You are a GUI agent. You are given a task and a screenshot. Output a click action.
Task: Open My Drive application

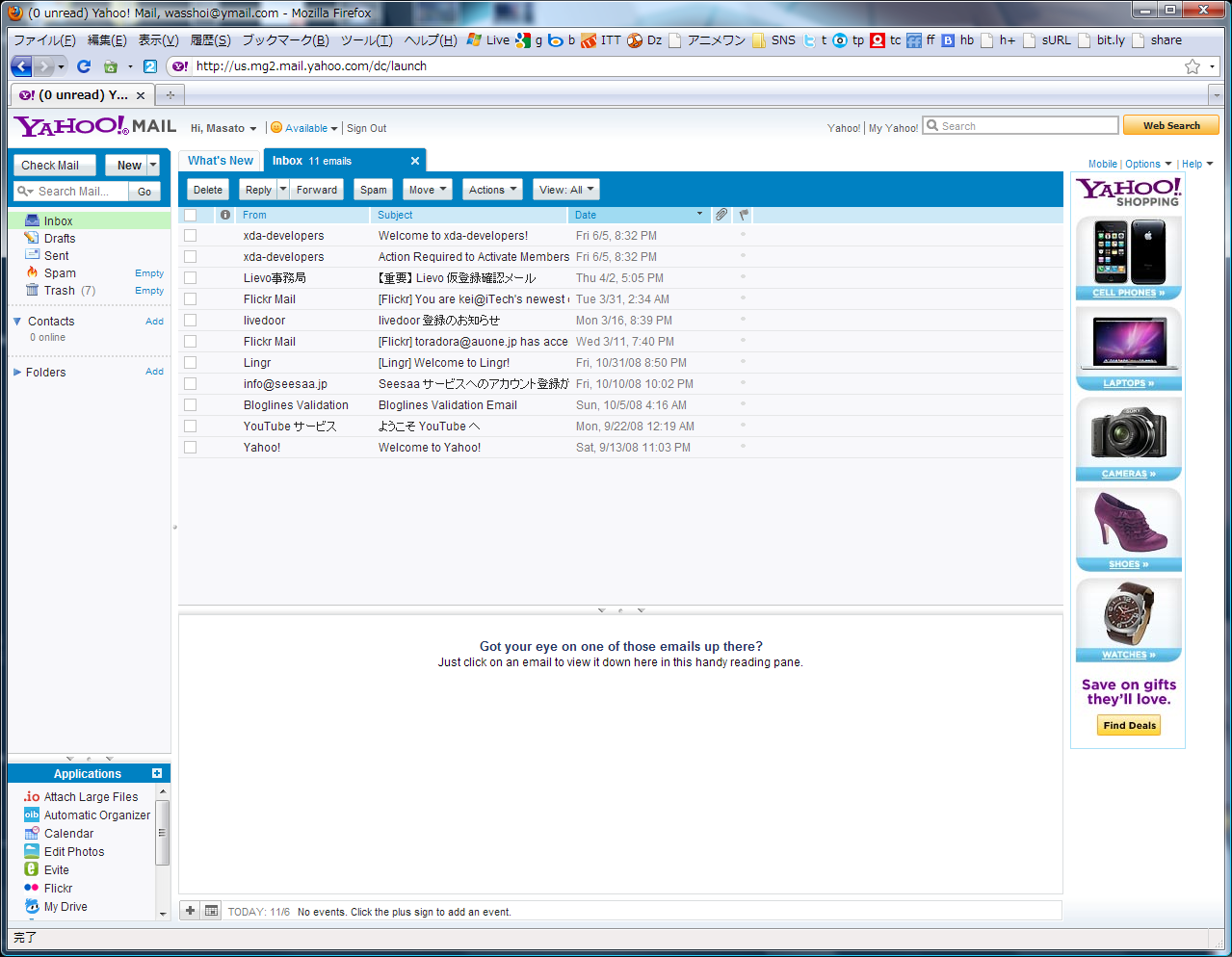tap(65, 907)
